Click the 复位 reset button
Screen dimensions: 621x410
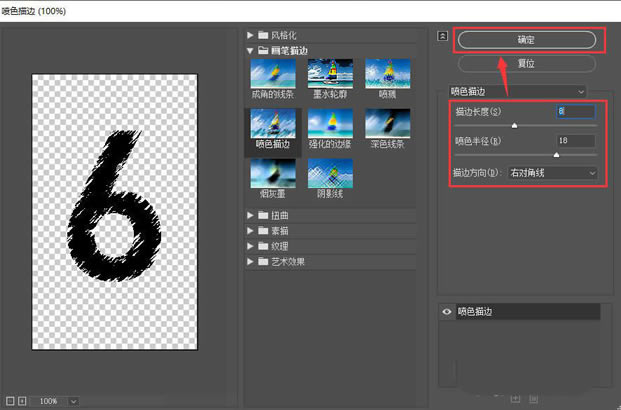[527, 63]
